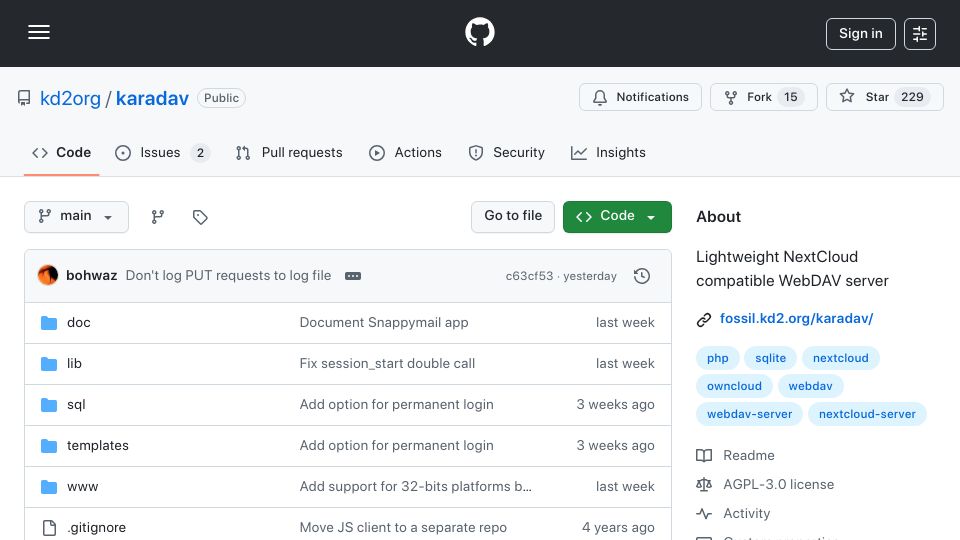The width and height of the screenshot is (960, 540).
Task: Open bohwaz author avatar
Action: coord(48,276)
